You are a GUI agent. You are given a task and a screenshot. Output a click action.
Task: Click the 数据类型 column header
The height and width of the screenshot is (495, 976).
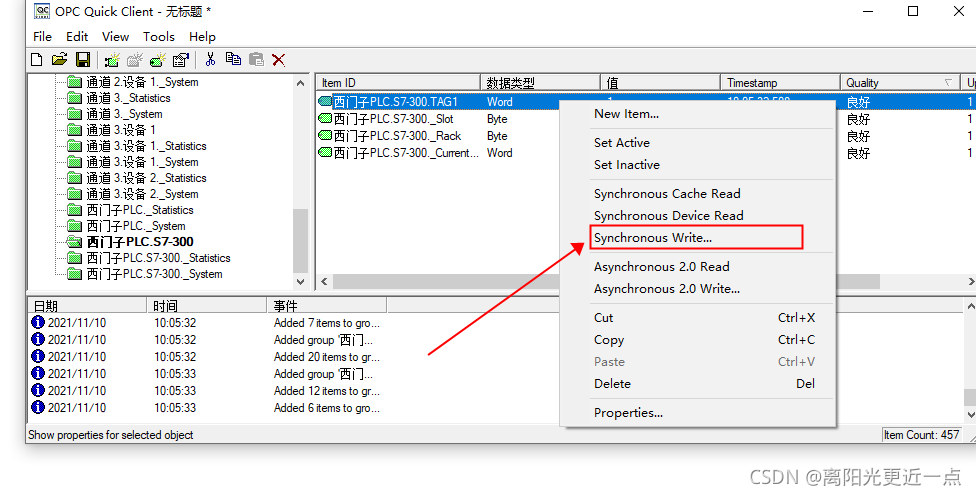[540, 82]
